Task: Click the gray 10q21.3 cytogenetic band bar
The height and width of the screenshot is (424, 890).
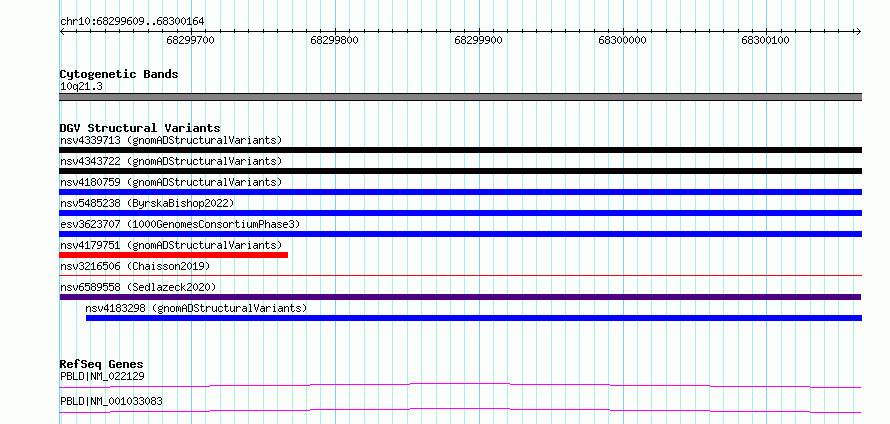Action: 461,97
